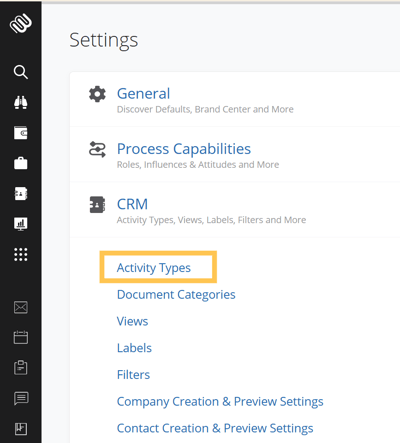The height and width of the screenshot is (443, 400).
Task: Open the binoculars Discover icon
Action: (x=21, y=102)
